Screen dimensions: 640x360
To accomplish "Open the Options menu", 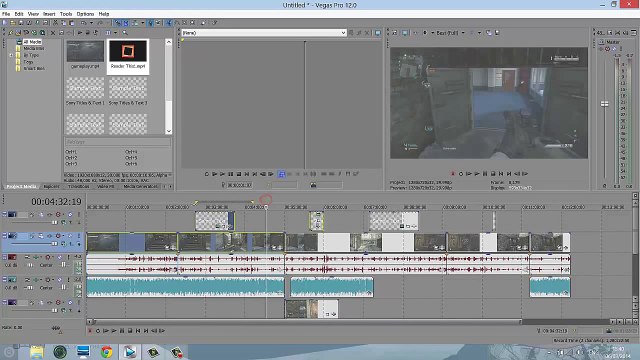I will (85, 14).
